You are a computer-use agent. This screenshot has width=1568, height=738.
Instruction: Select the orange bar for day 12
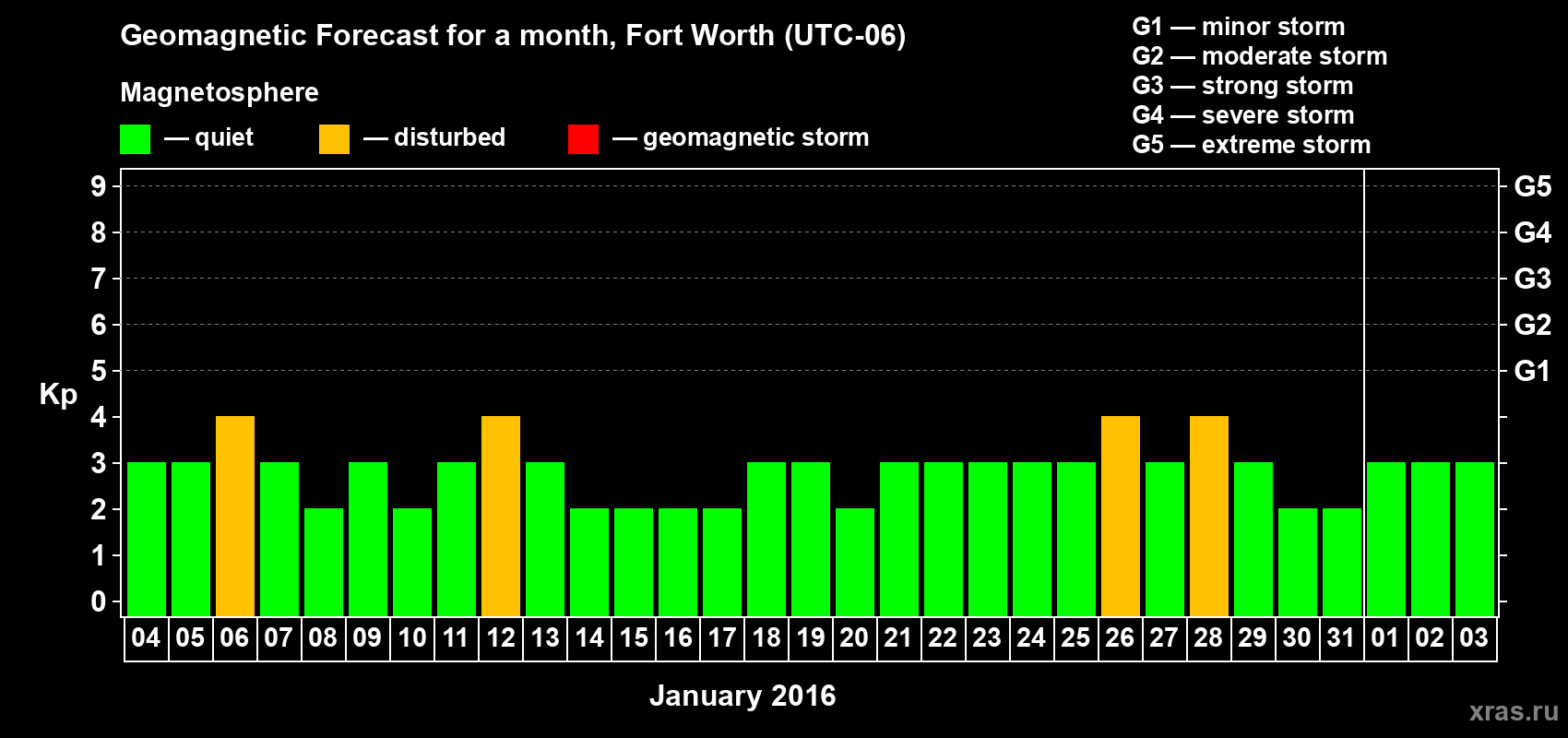501,517
